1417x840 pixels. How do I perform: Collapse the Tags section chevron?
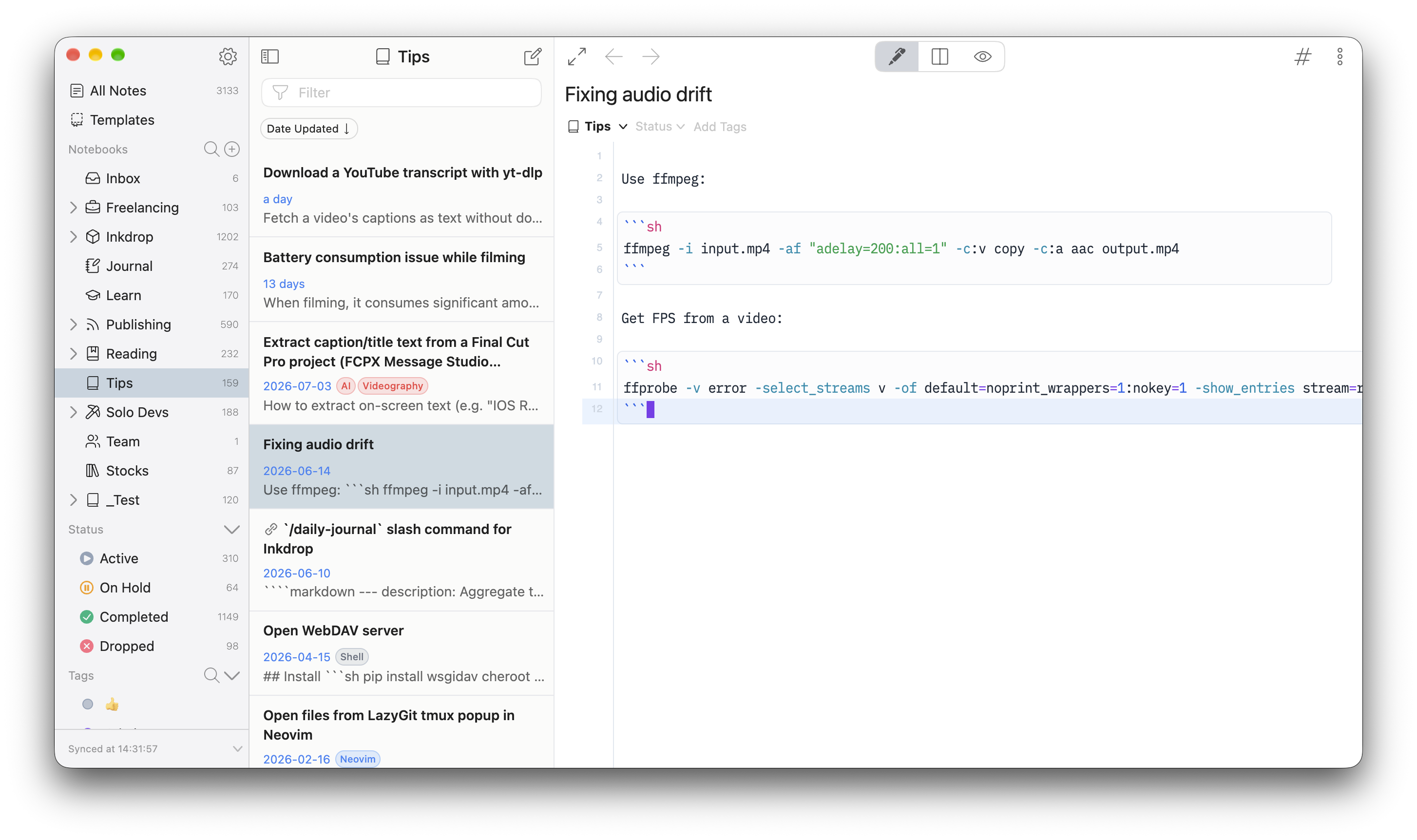(231, 675)
